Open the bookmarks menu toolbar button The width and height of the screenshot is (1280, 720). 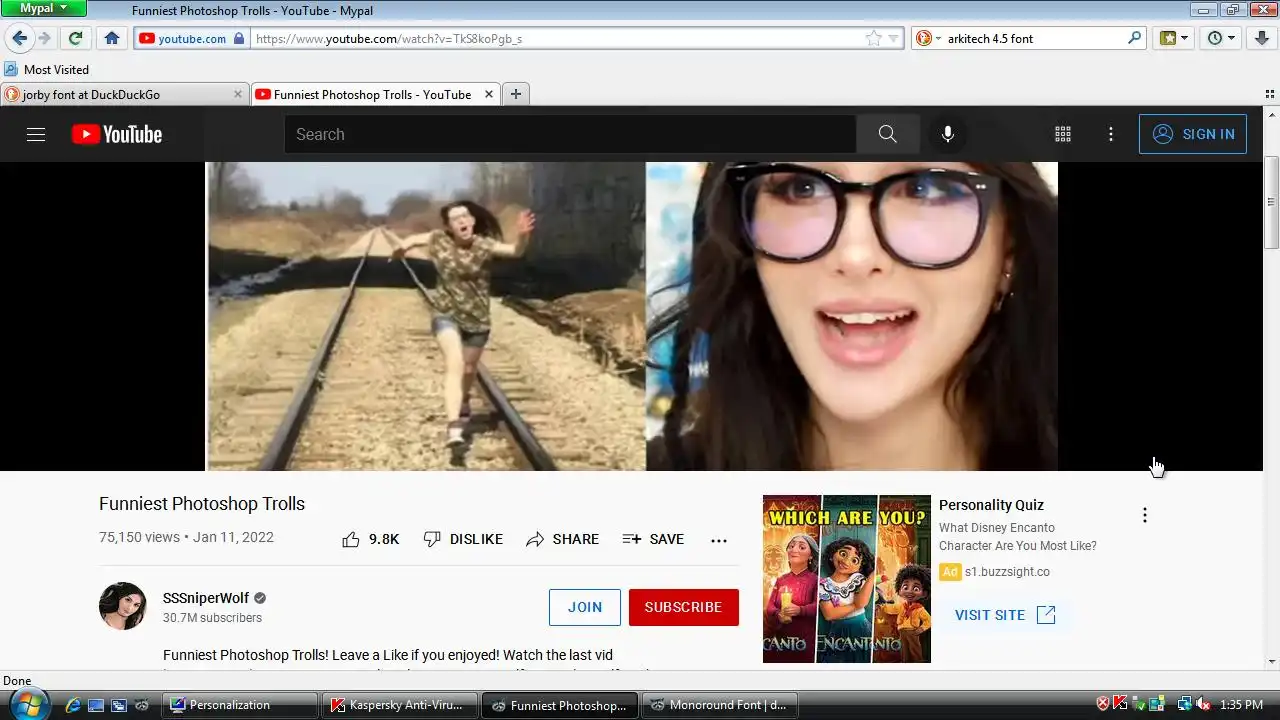click(x=1173, y=38)
